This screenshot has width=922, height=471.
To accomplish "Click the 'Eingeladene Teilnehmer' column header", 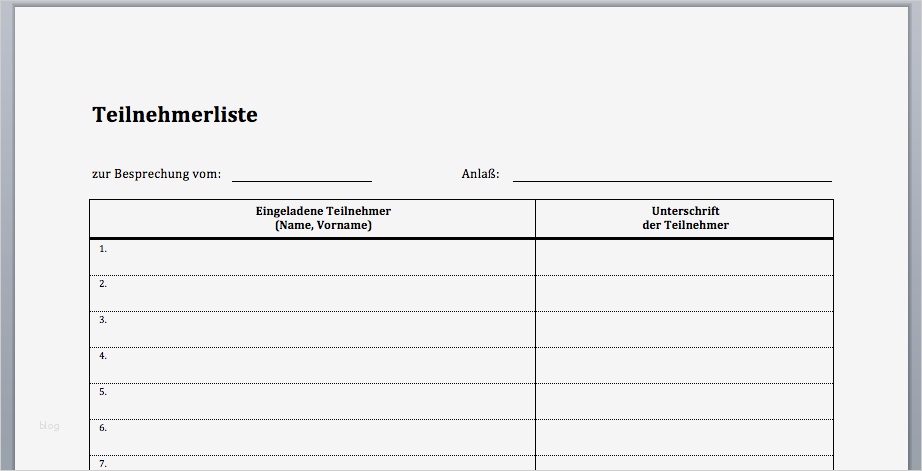I will click(x=323, y=211).
